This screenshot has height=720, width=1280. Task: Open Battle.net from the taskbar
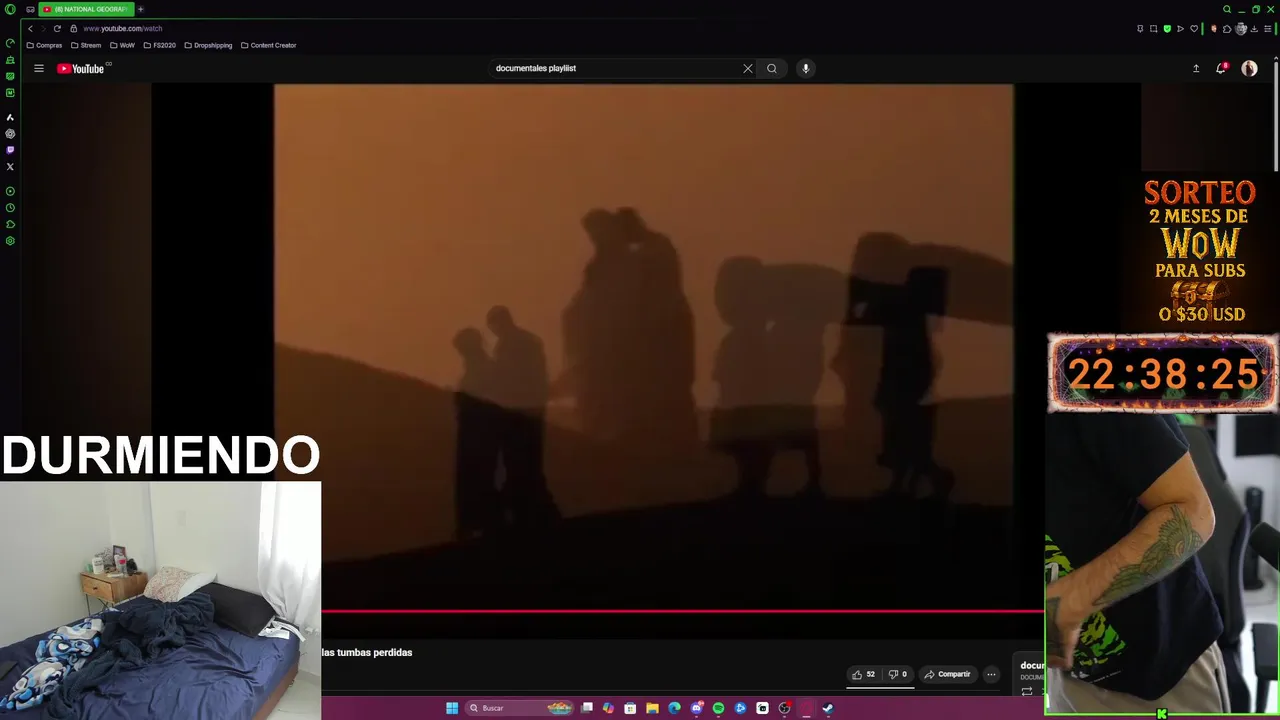tap(740, 708)
